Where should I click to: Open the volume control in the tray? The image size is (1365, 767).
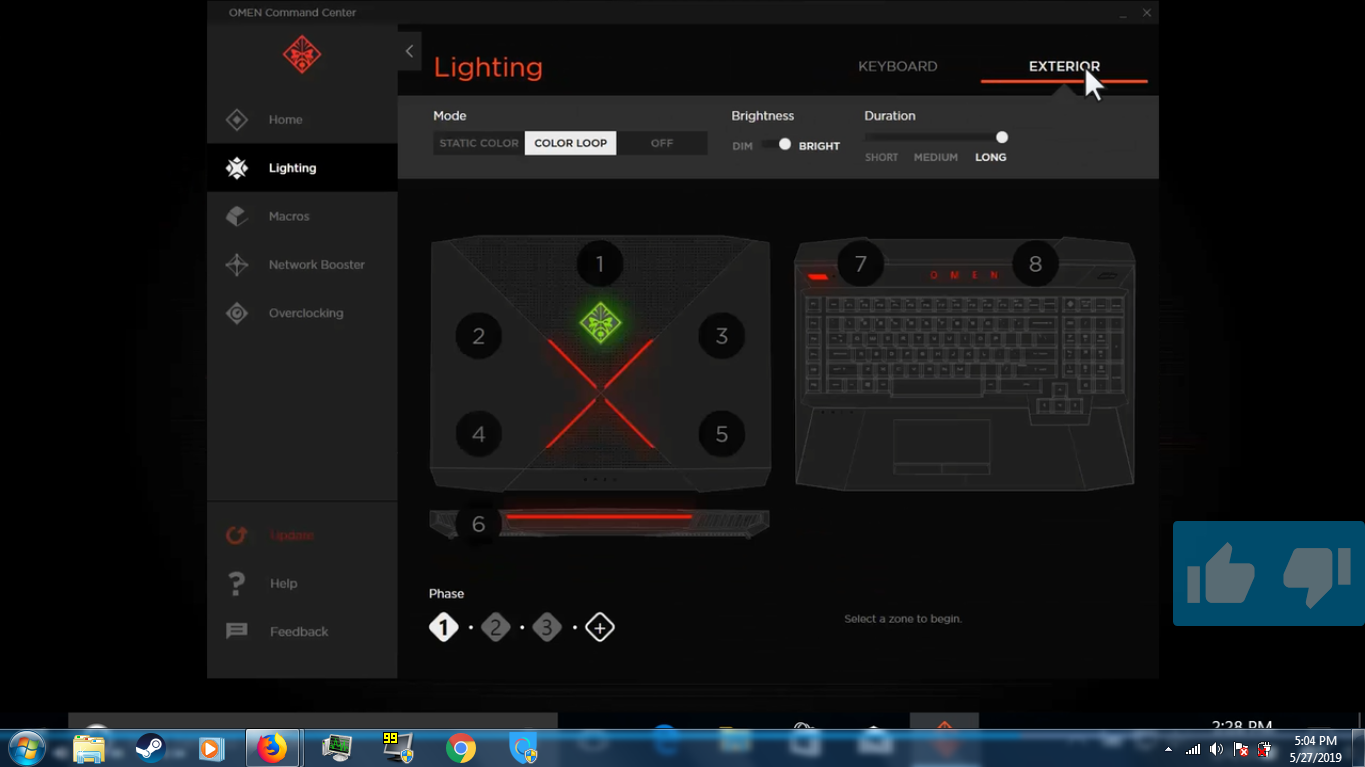click(x=1217, y=749)
